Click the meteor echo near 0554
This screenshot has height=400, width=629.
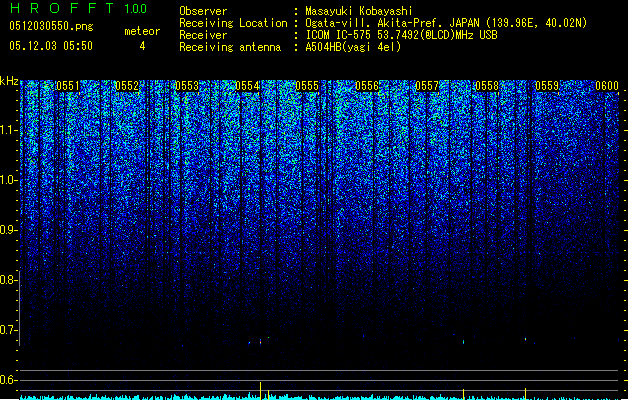(260, 342)
